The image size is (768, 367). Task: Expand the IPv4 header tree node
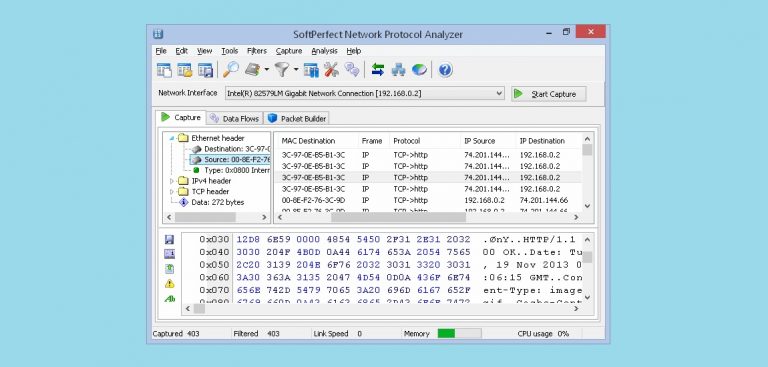(172, 181)
